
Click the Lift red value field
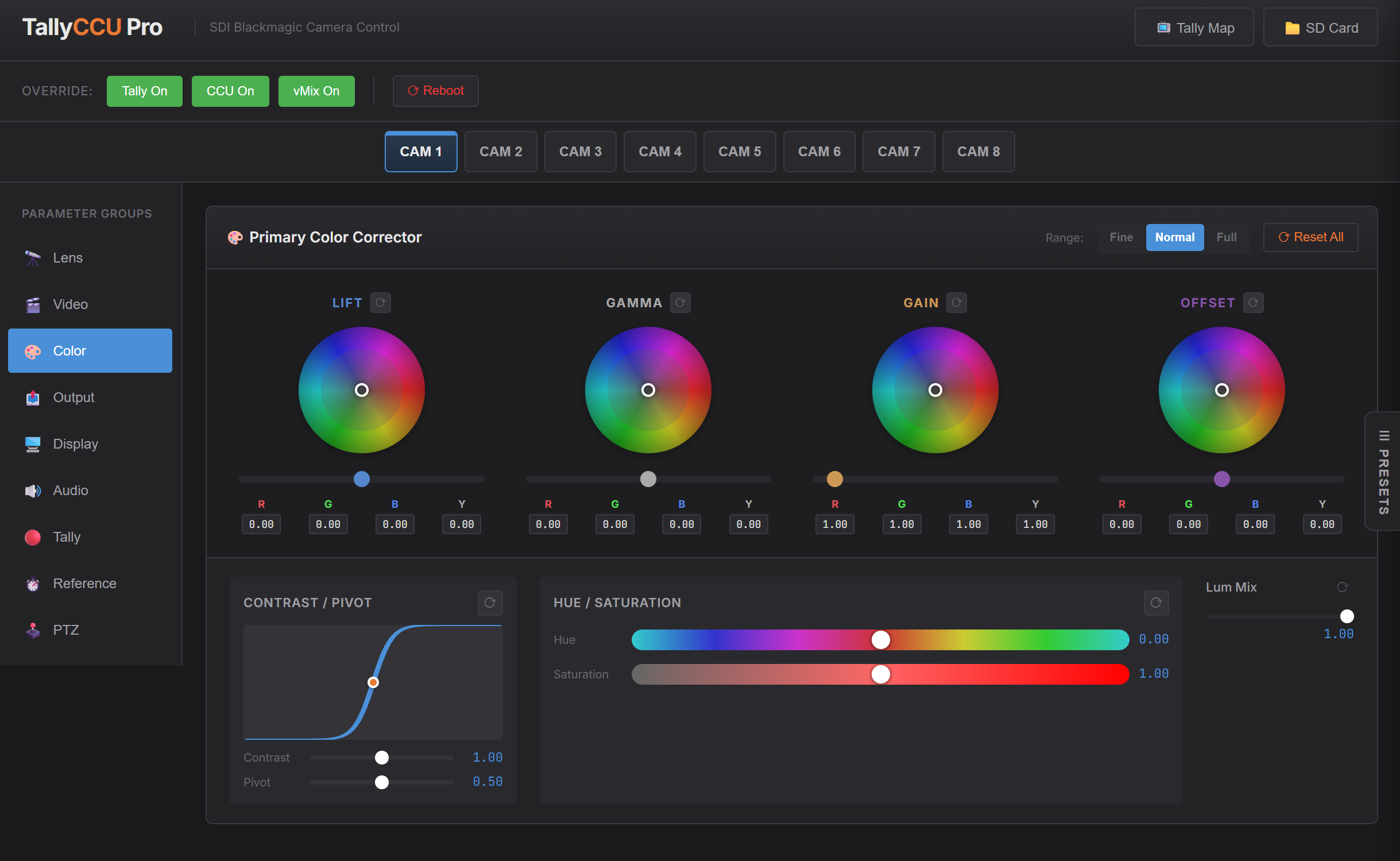[x=261, y=524]
